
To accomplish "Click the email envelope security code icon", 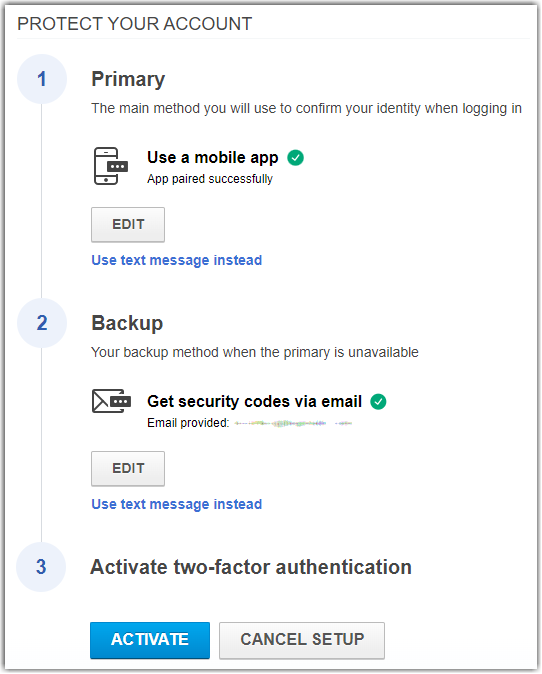I will pos(111,401).
